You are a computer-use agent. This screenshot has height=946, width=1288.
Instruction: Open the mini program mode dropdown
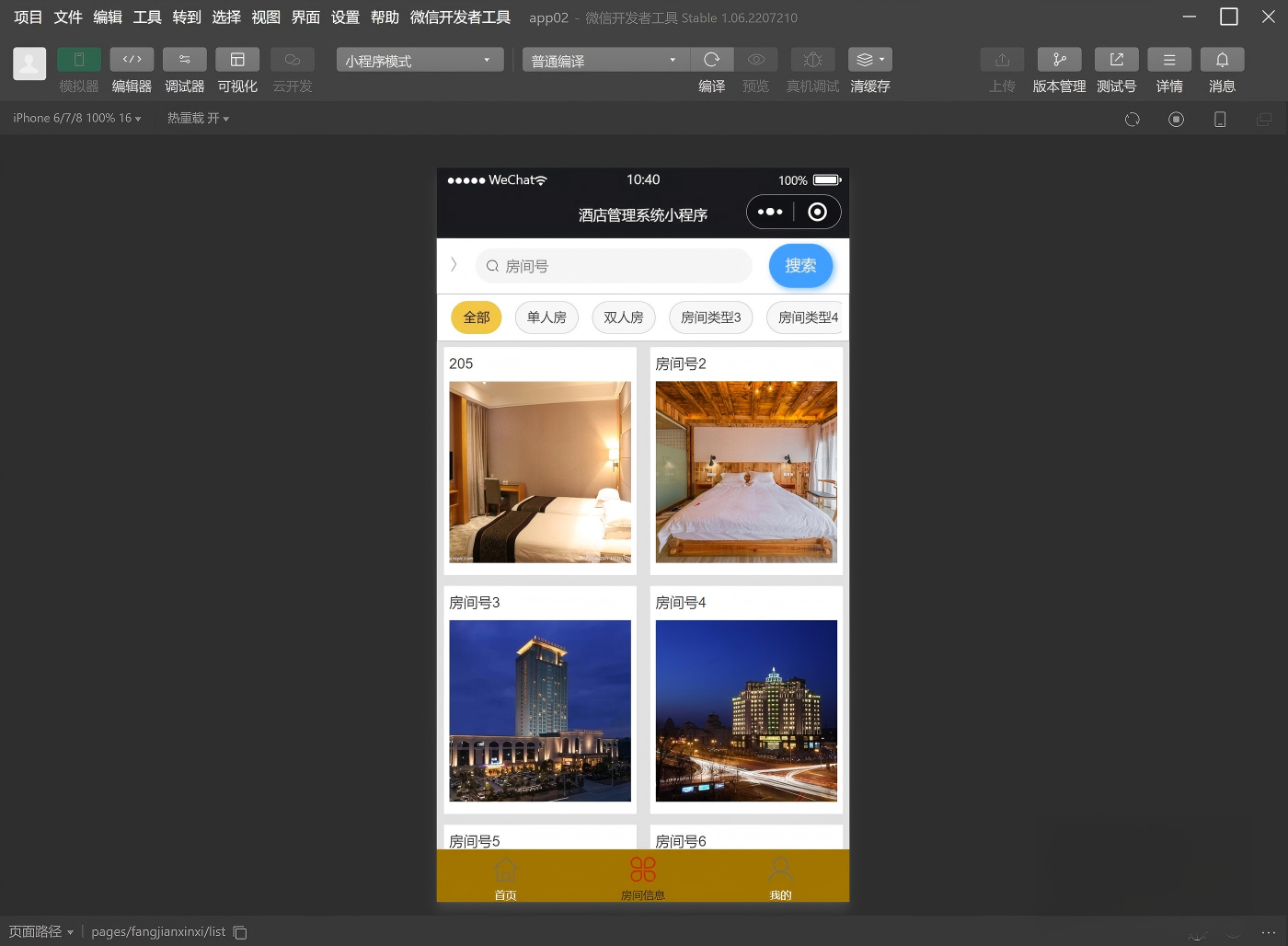pos(420,60)
